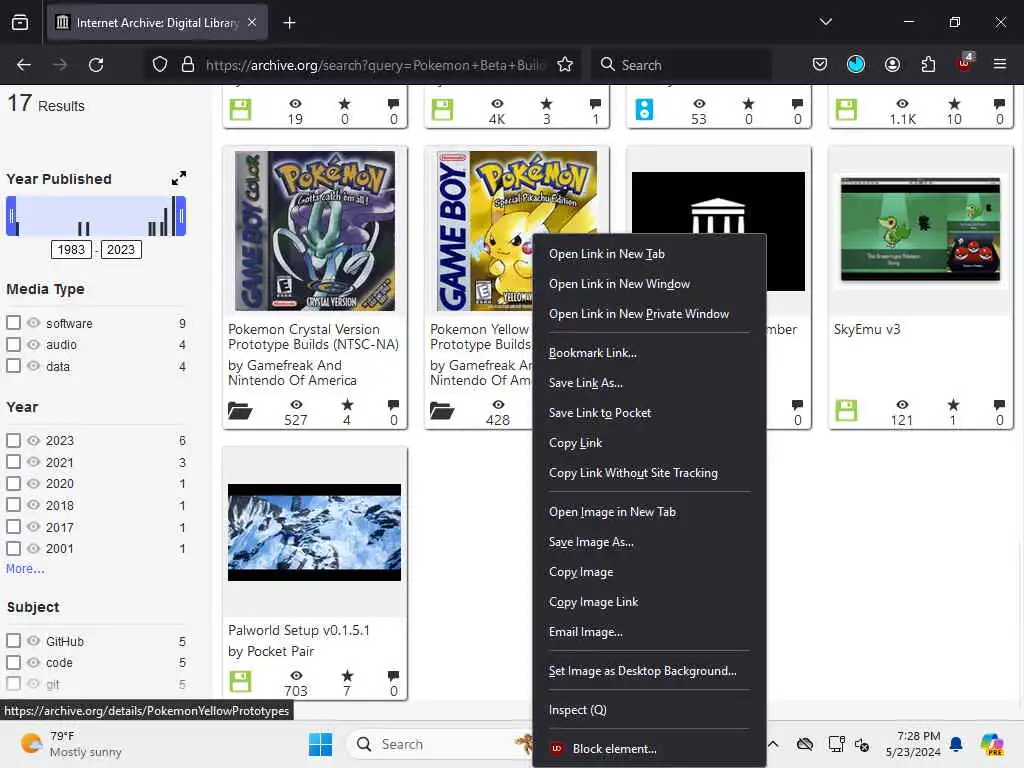Click the collection folder icon on Pokemon Crystal card

[240, 411]
